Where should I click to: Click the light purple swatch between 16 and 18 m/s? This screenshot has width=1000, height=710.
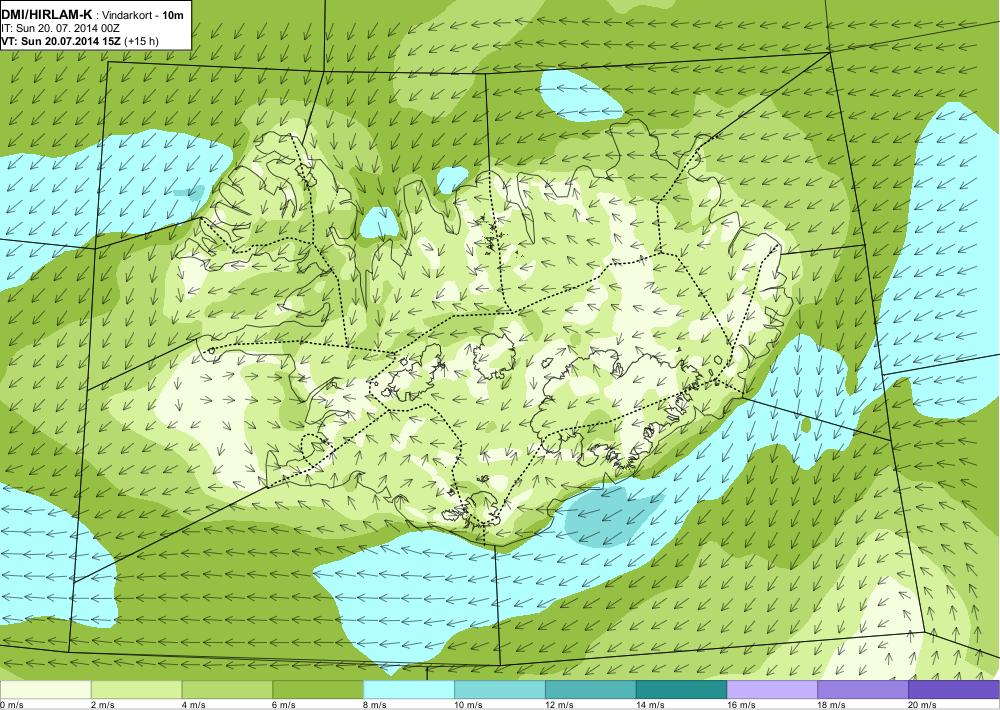click(x=772, y=690)
